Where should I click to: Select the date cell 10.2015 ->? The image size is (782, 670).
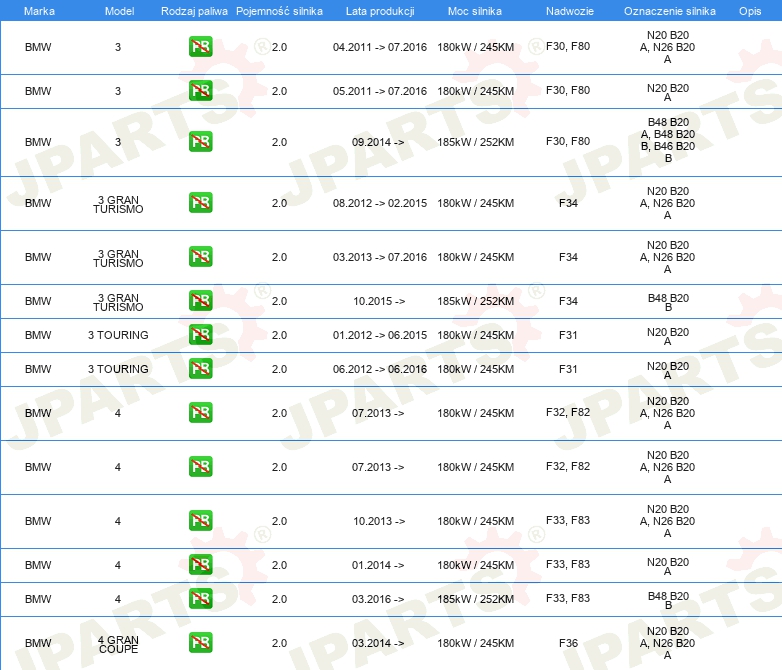pyautogui.click(x=379, y=301)
